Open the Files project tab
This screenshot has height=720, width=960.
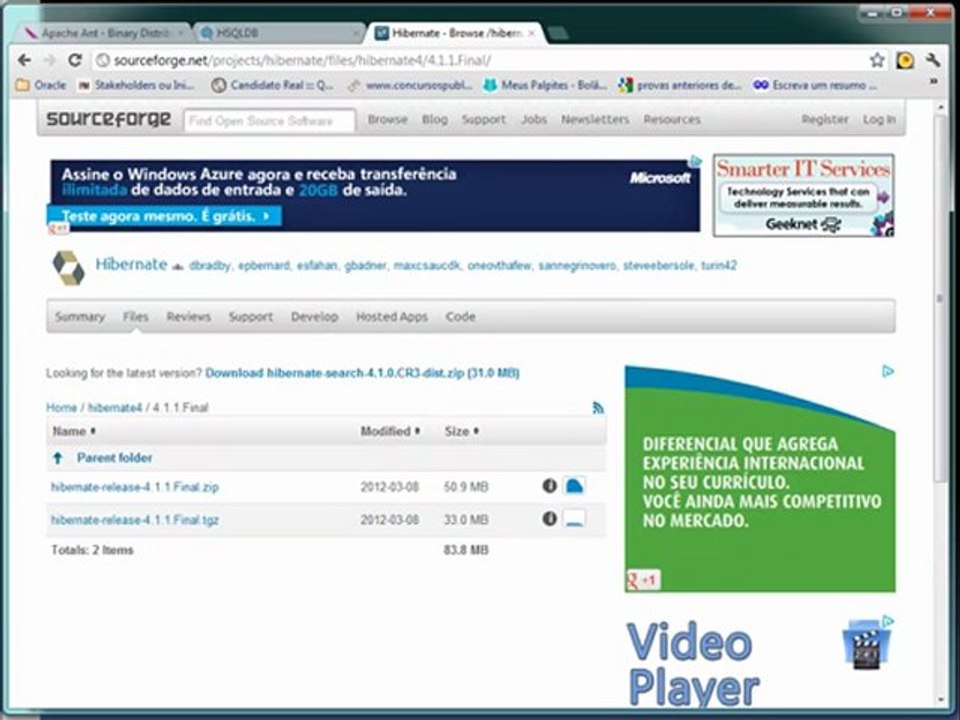click(135, 317)
